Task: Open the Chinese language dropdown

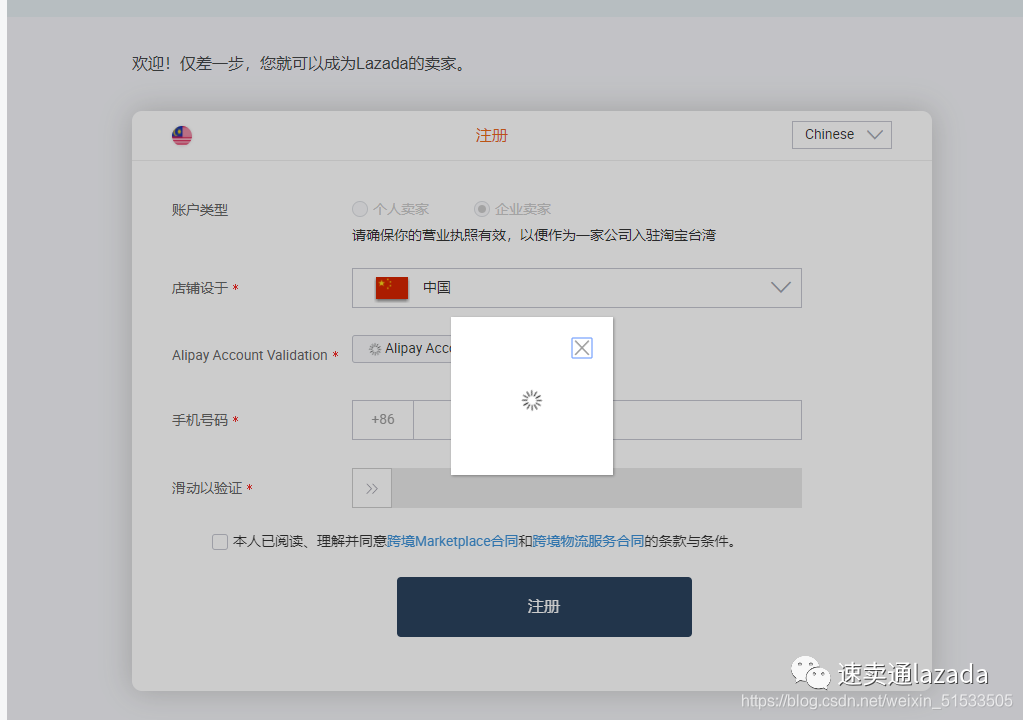Action: click(x=842, y=134)
